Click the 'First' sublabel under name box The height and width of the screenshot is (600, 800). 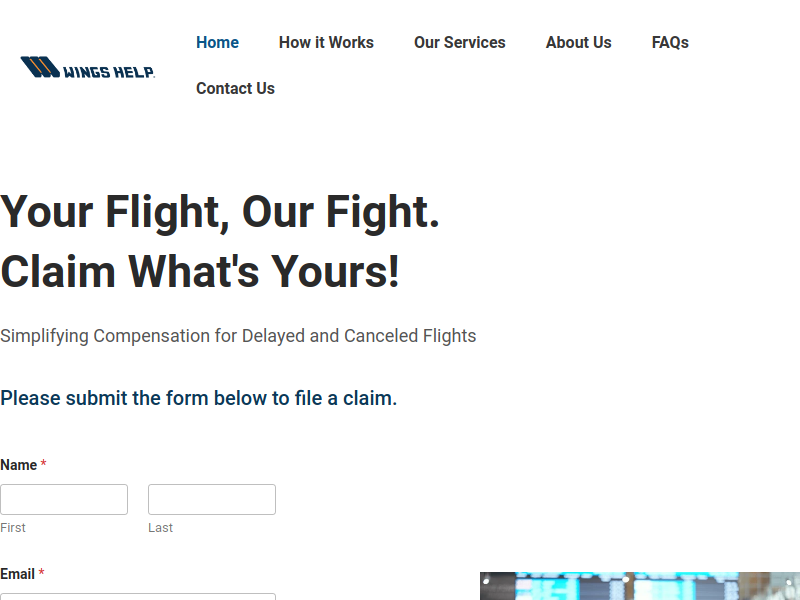[13, 528]
